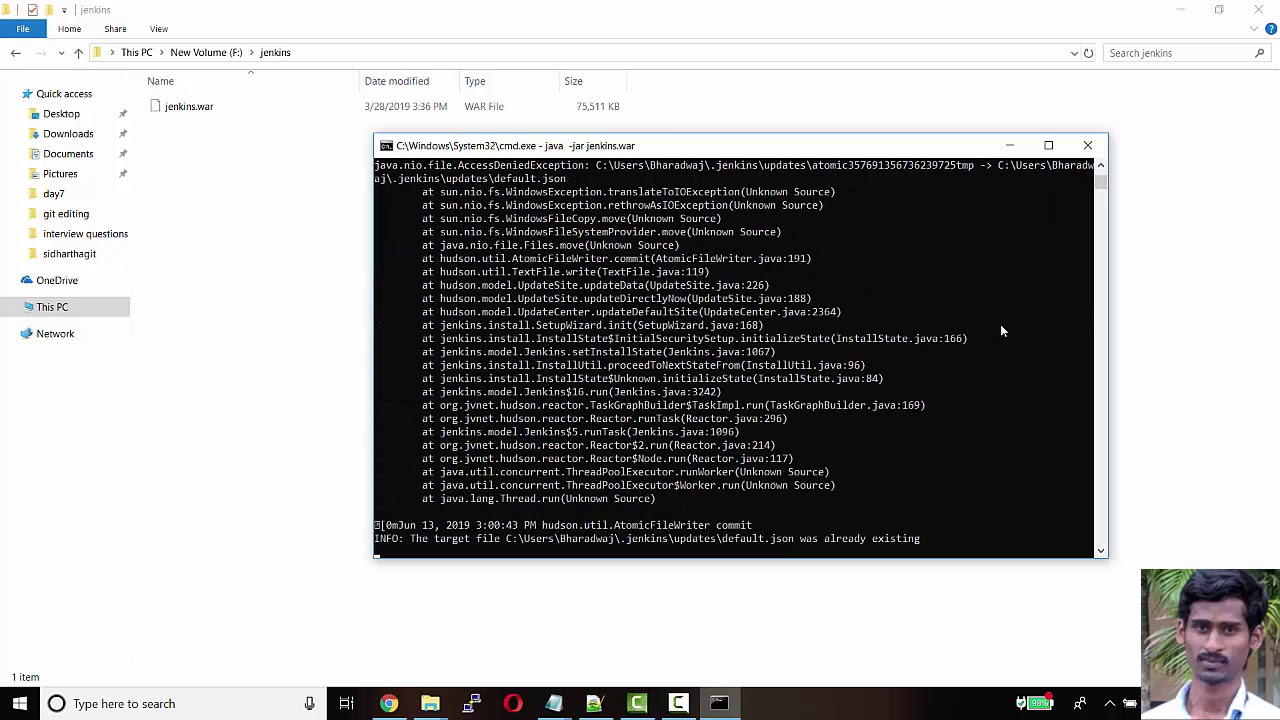
Task: Select Quick access in navigation pane
Action: [64, 94]
